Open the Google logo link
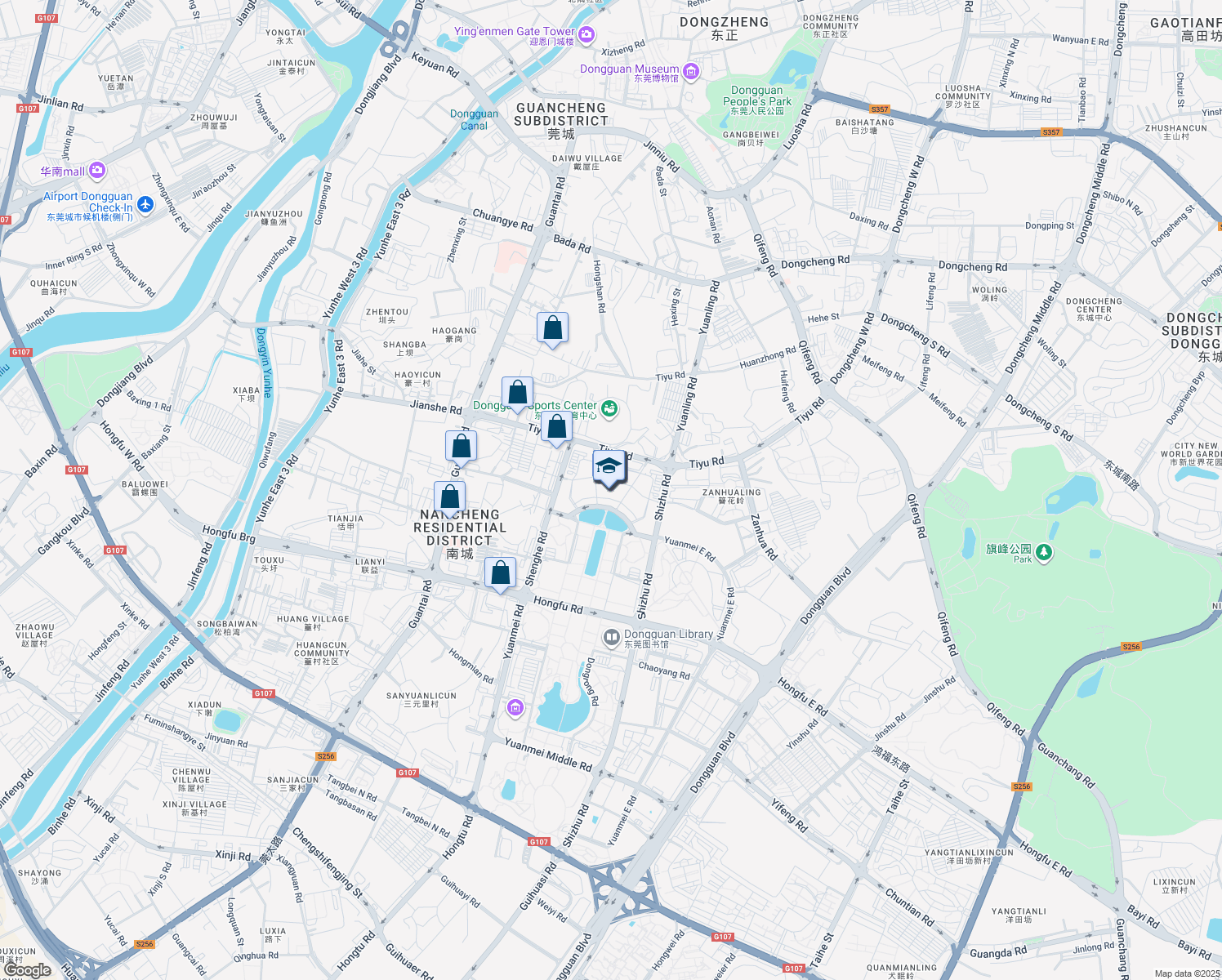 pos(28,969)
